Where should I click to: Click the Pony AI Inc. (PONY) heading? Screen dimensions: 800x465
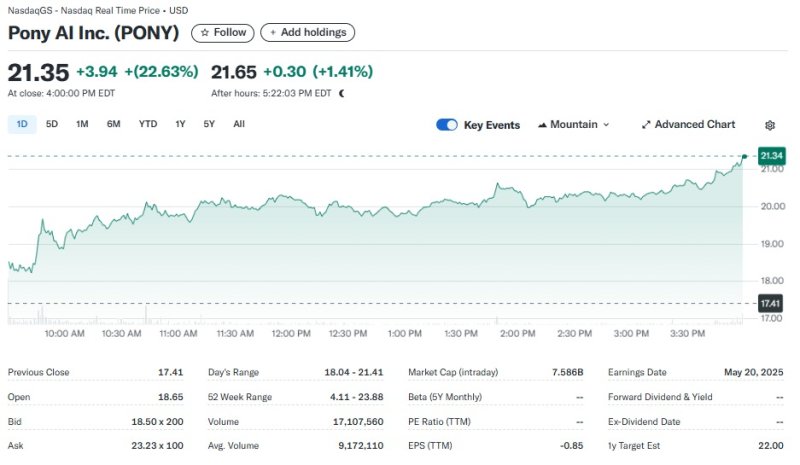click(93, 33)
